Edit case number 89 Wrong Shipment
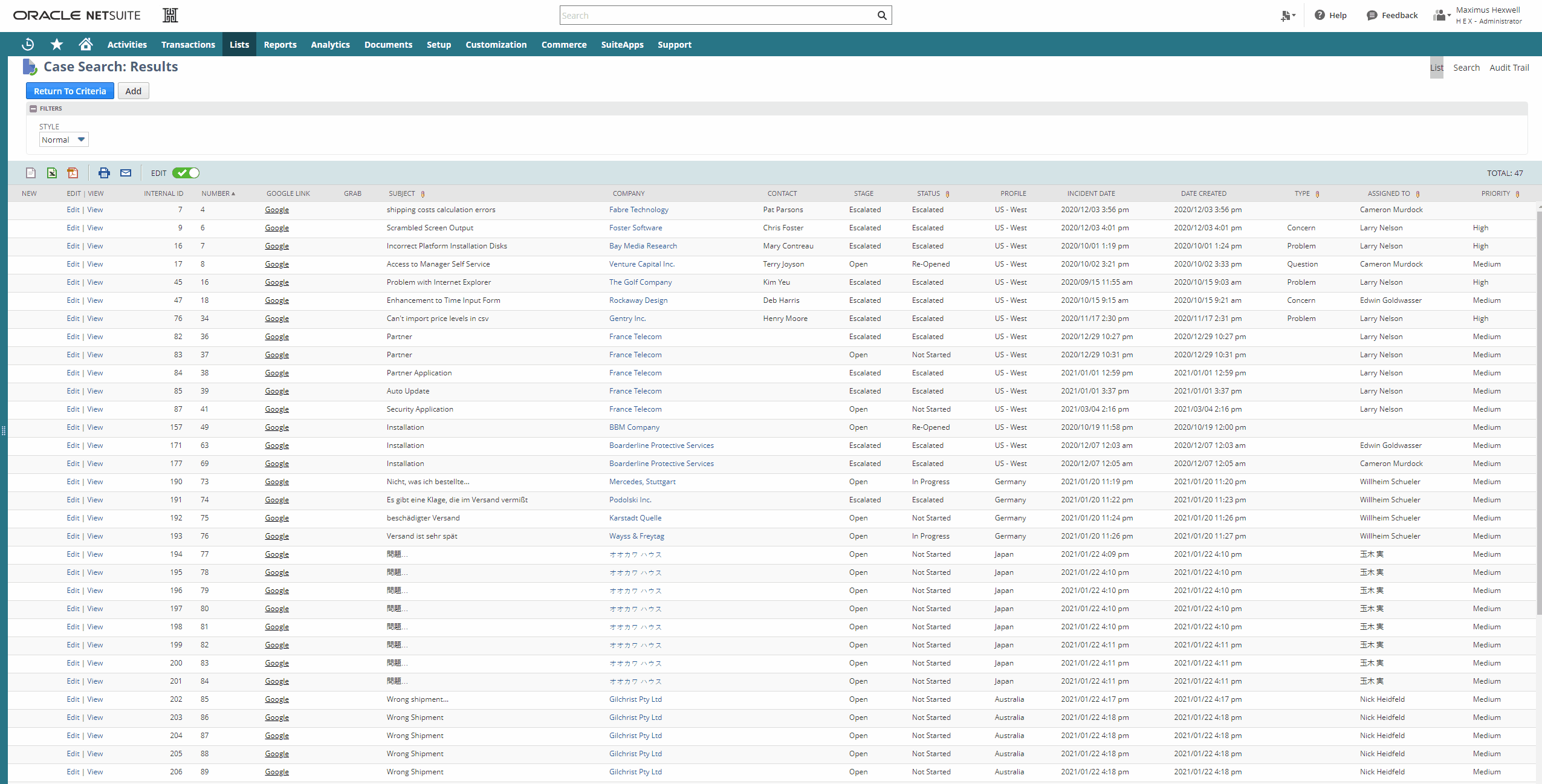 click(73, 772)
